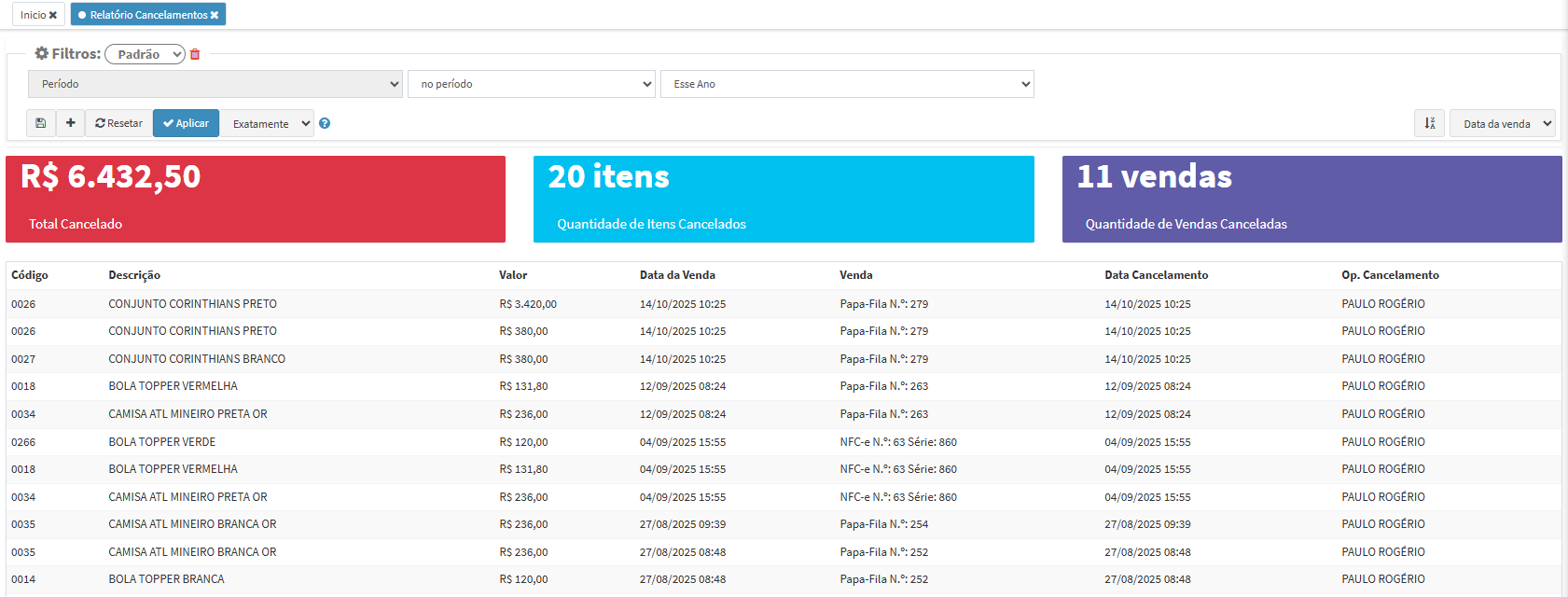
Task: Delete the saved filter with red trash icon
Action: 195,55
